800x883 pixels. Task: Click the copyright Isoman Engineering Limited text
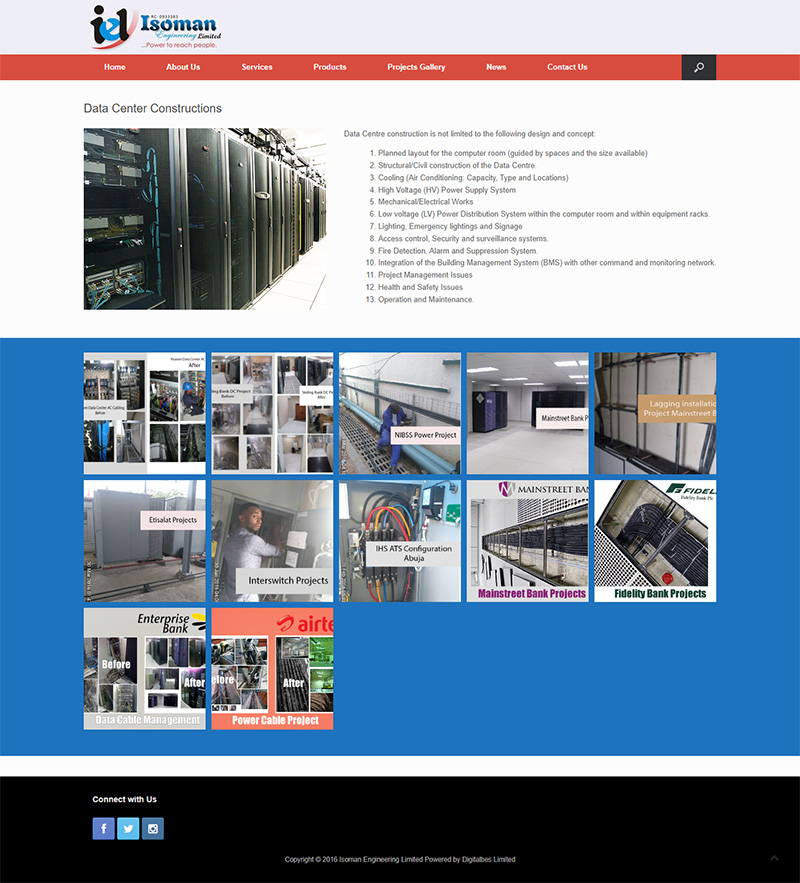tap(400, 859)
